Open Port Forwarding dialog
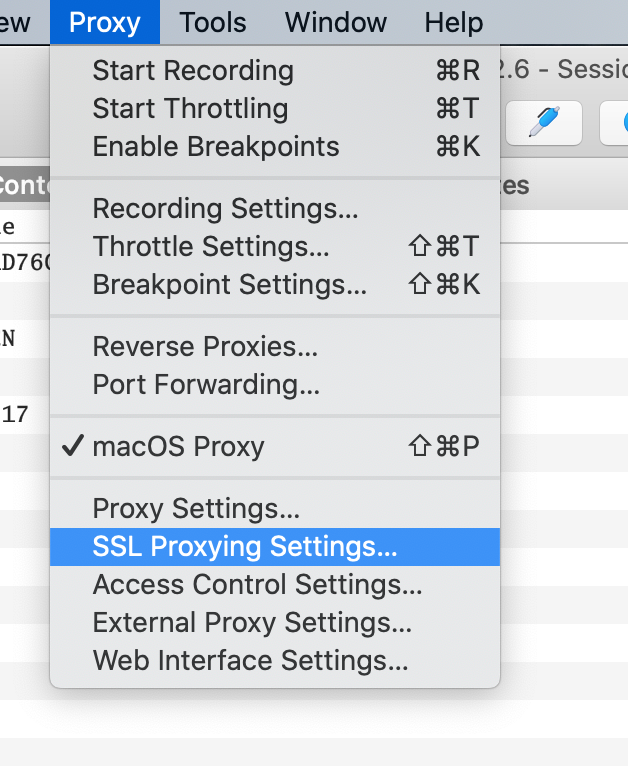 (206, 384)
